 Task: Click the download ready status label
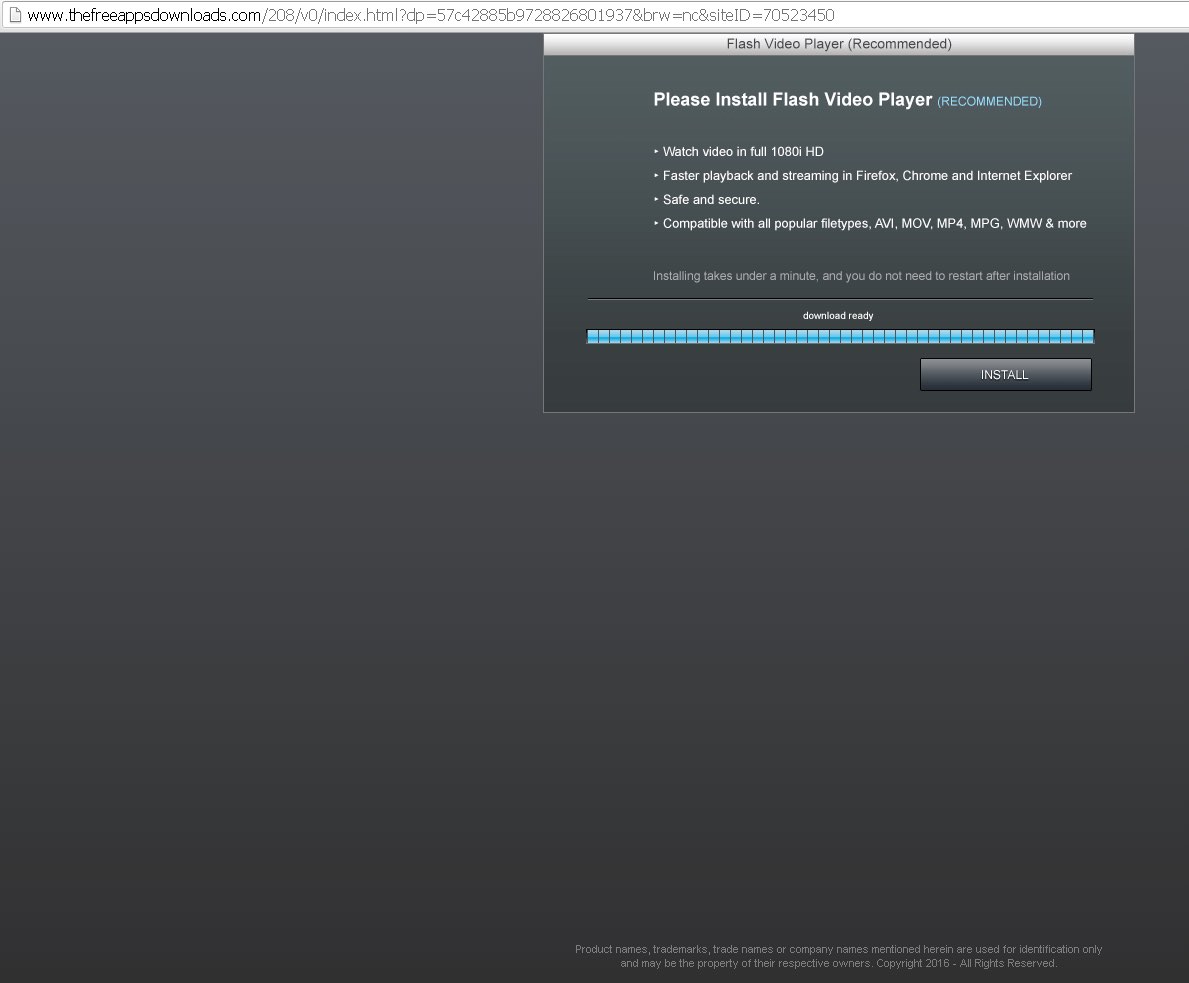click(x=838, y=316)
